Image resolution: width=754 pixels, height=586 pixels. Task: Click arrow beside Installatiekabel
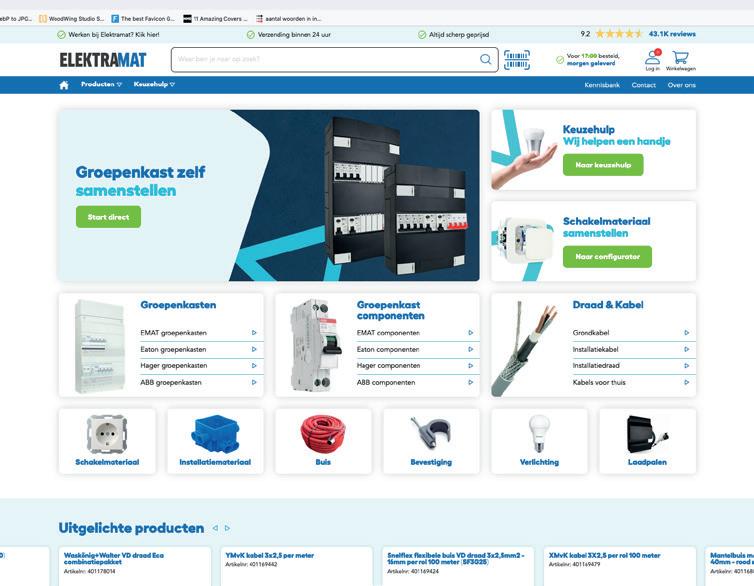tap(687, 349)
